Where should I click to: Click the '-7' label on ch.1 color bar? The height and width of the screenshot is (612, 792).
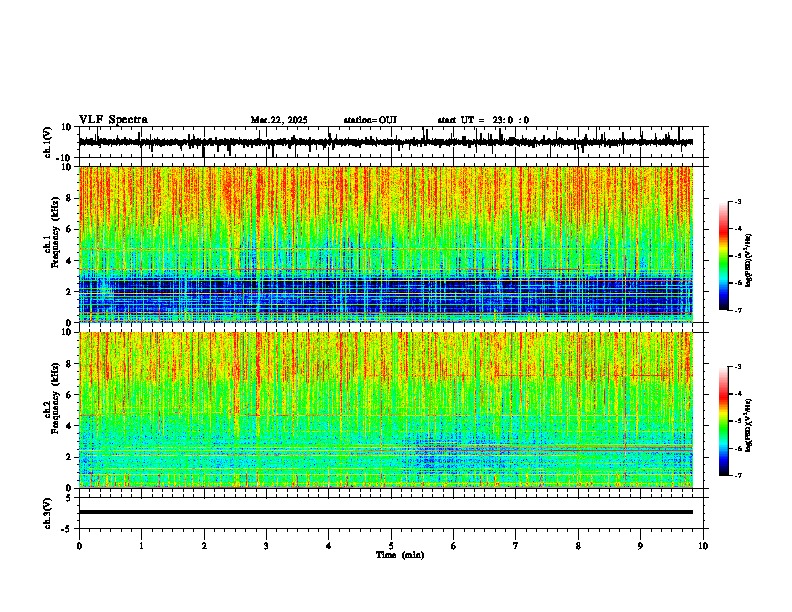[737, 310]
